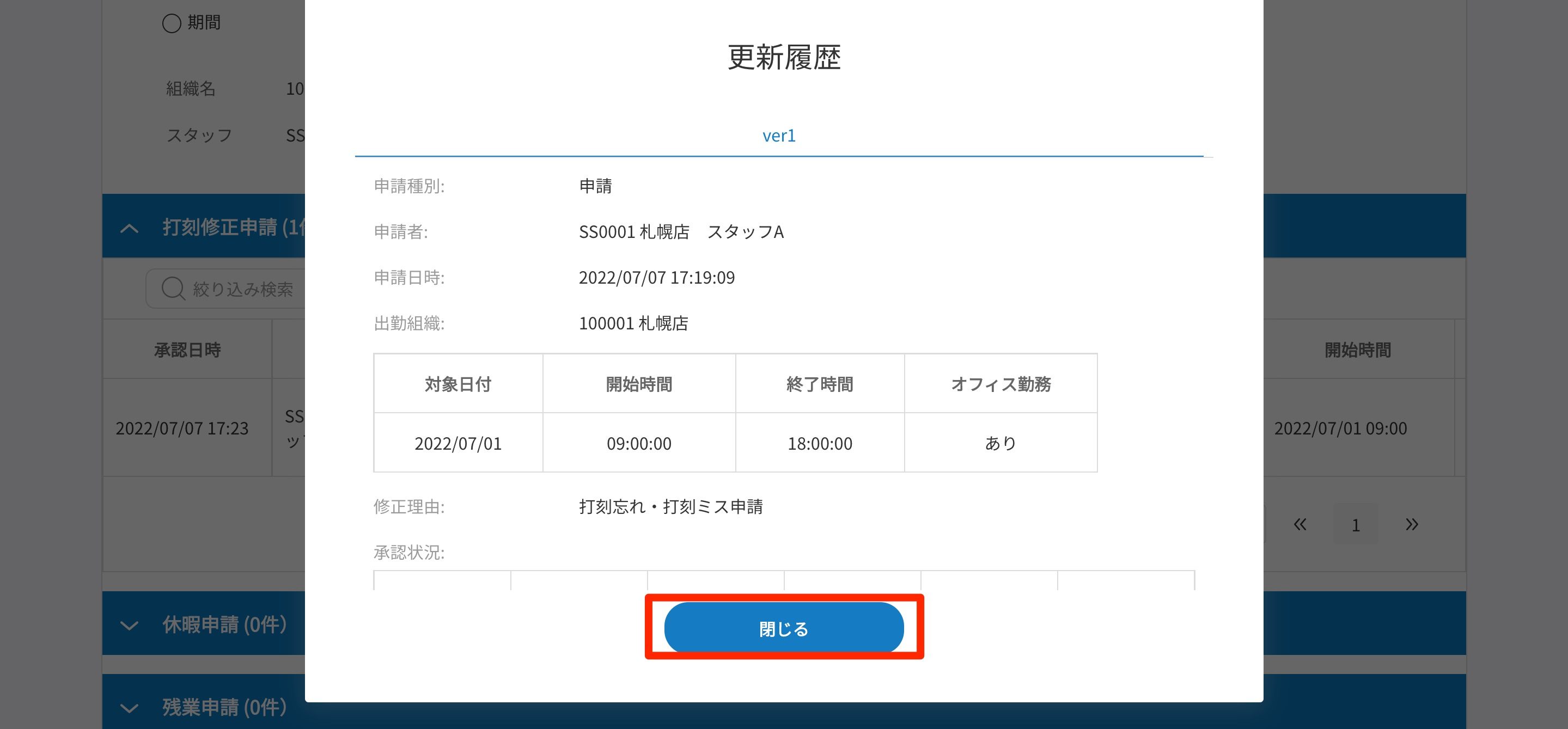1568x729 pixels.
Task: Select the ver1 tab
Action: tap(778, 136)
